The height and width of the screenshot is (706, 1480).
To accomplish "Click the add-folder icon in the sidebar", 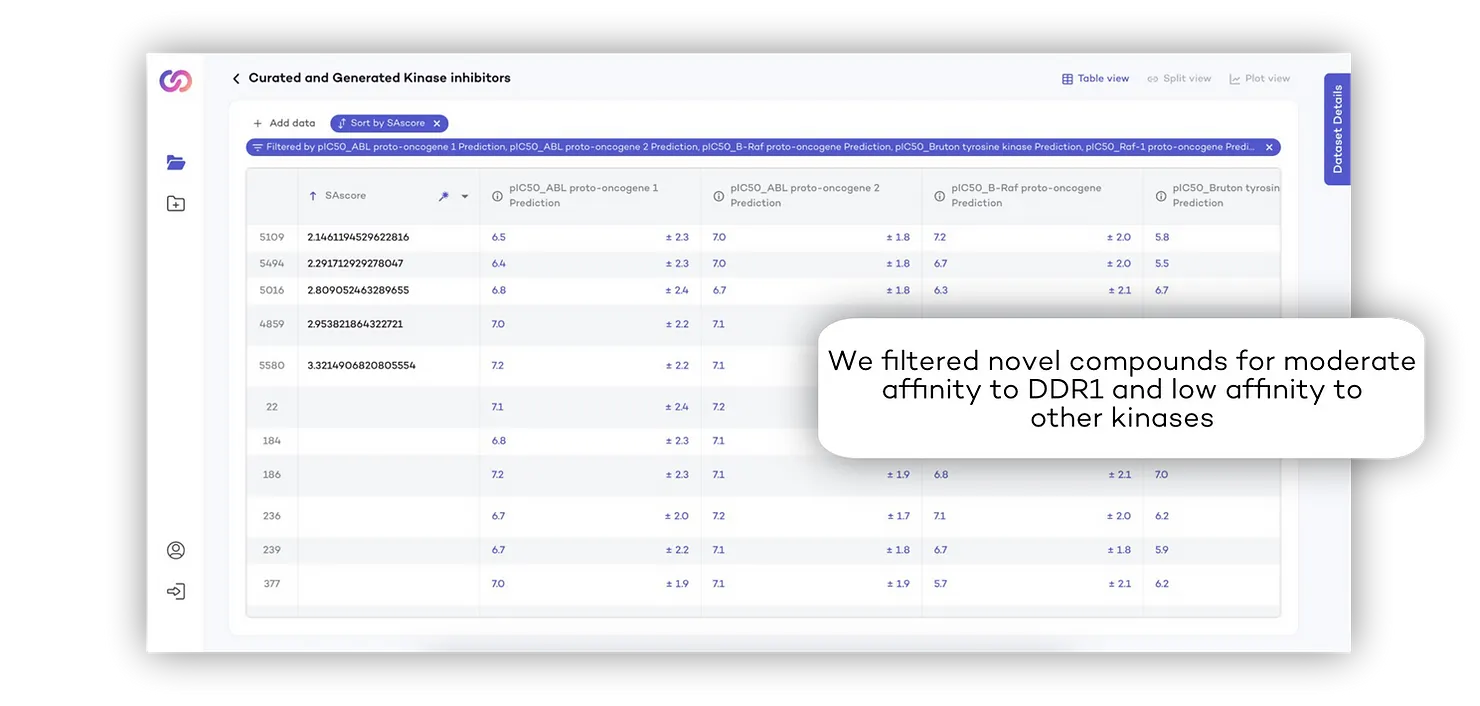I will click(176, 204).
